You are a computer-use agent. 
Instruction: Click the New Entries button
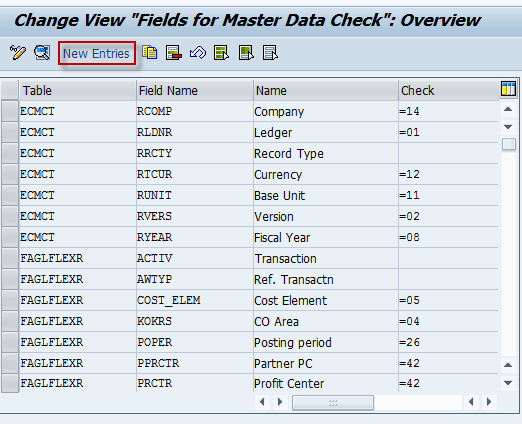click(97, 53)
